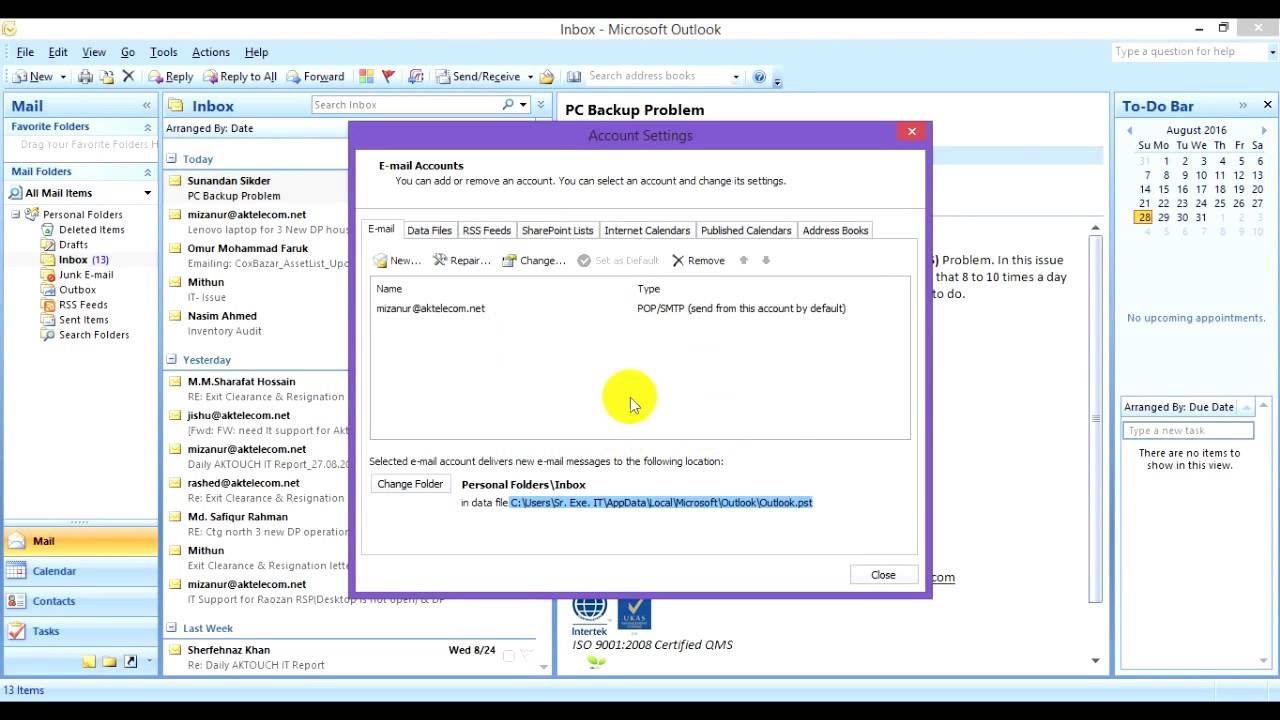
Task: Switch to the Published Calendars tab
Action: [x=746, y=231]
